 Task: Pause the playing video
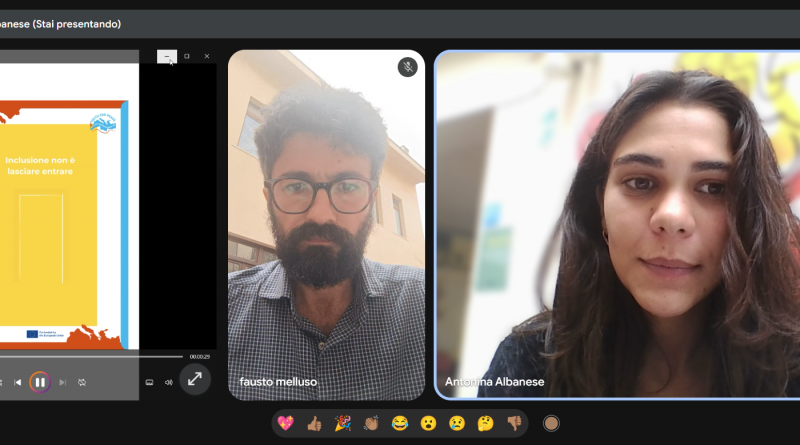[39, 382]
